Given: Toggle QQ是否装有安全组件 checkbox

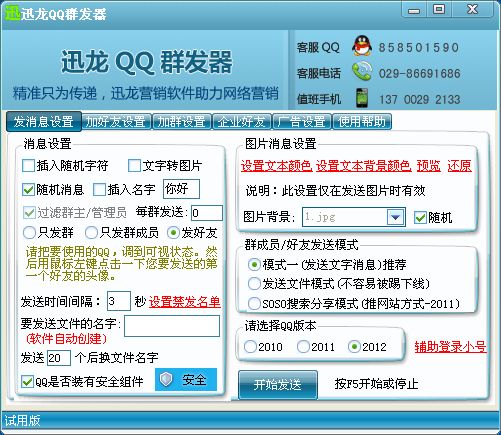Looking at the screenshot, I should [27, 381].
